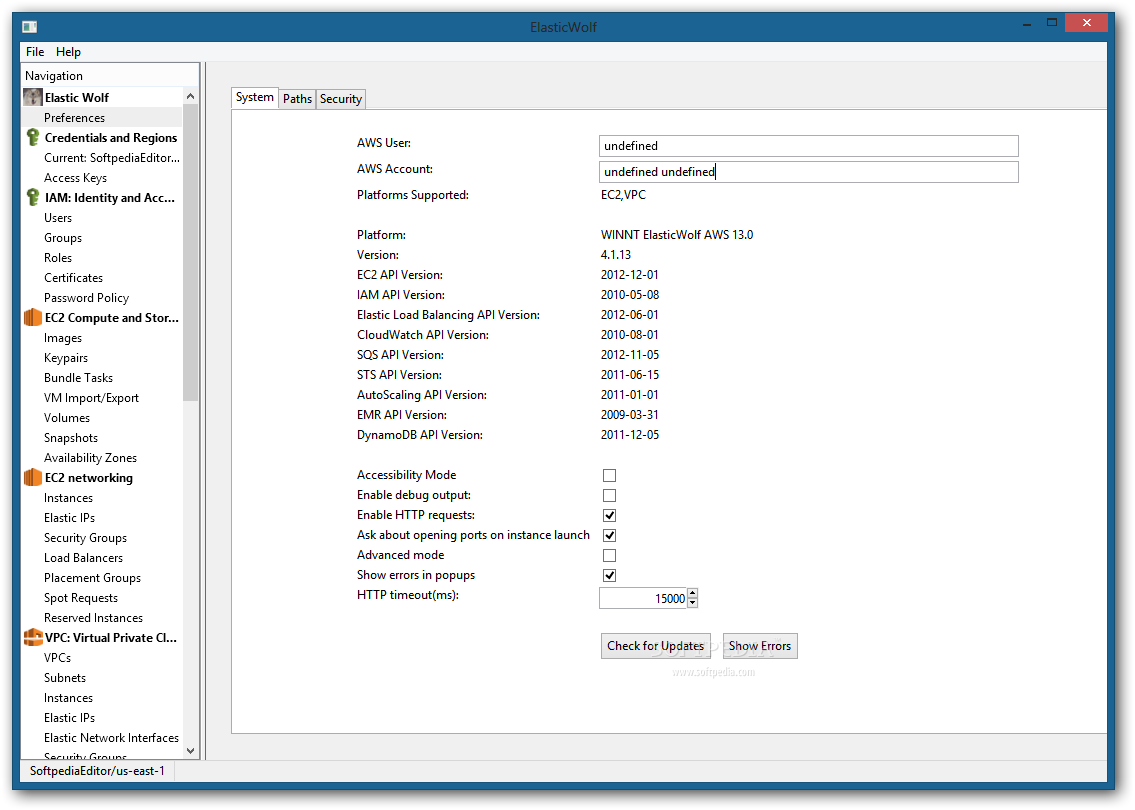Toggle Ask about opening ports checkbox
The width and height of the screenshot is (1135, 810).
coord(609,536)
